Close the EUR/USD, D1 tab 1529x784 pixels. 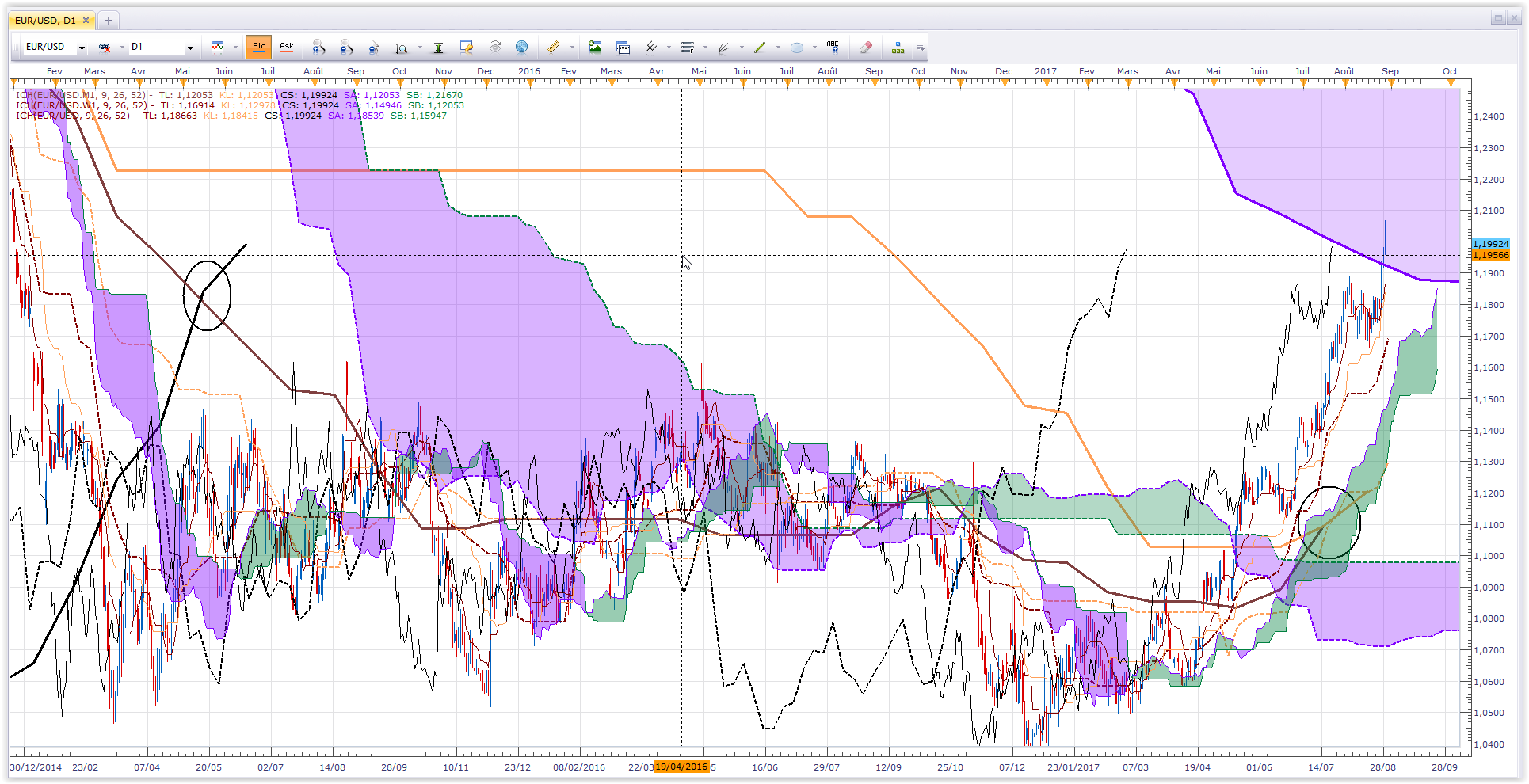point(86,21)
